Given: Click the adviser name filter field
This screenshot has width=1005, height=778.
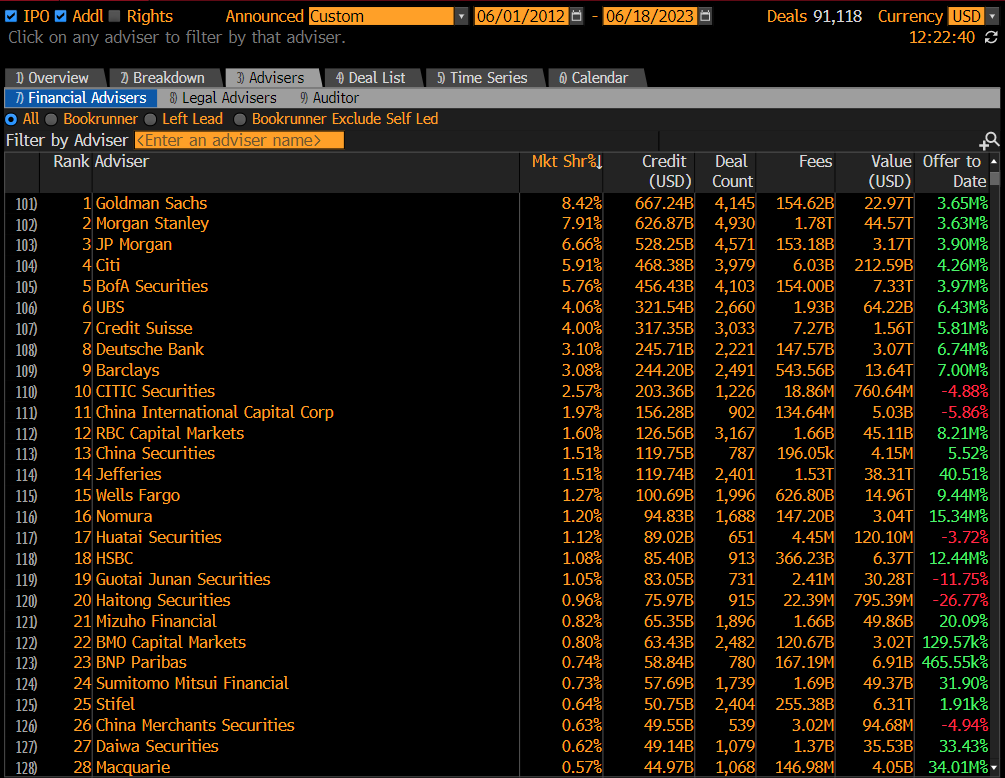Looking at the screenshot, I should click(x=239, y=140).
